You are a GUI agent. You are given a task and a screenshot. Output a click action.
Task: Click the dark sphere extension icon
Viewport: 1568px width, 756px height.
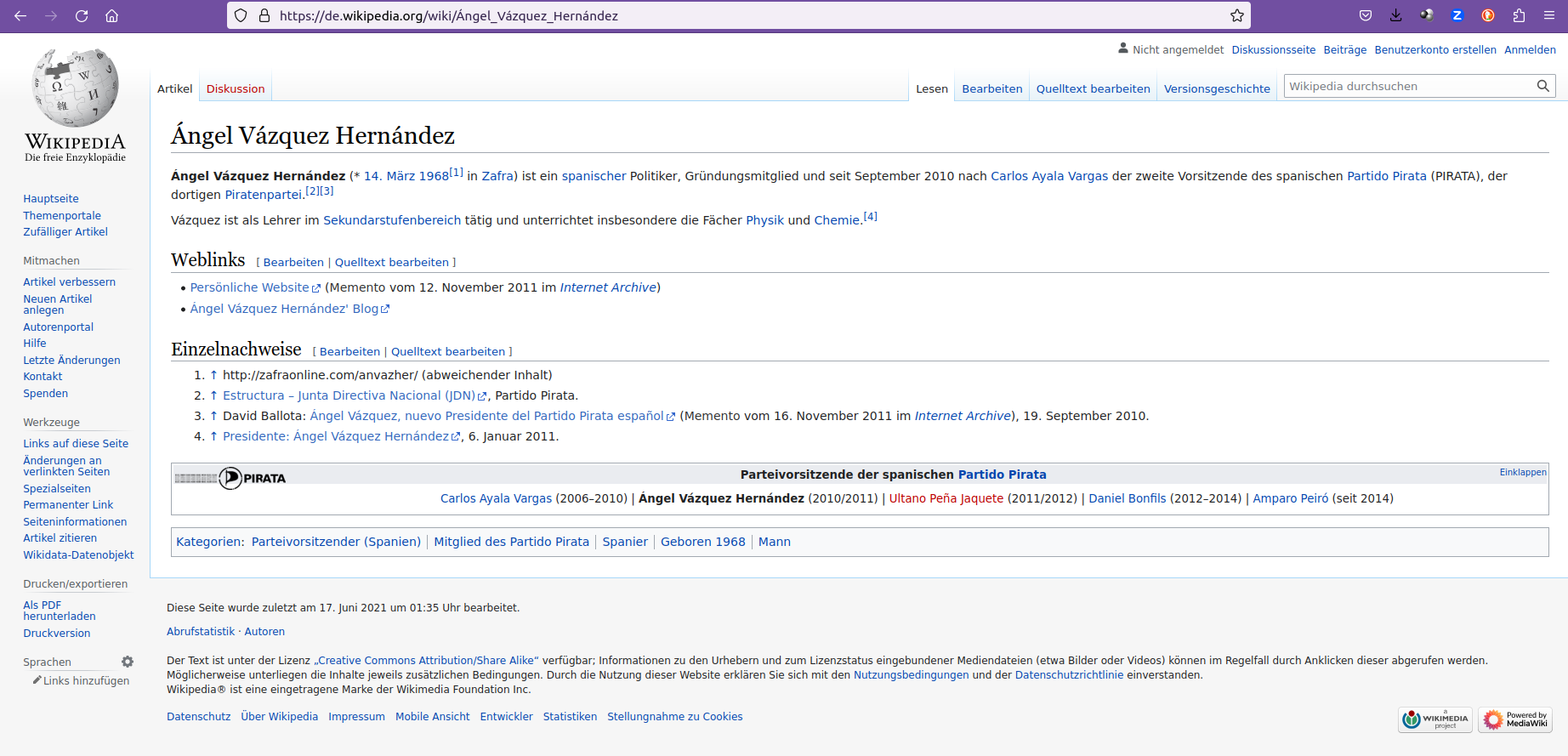[x=1427, y=15]
